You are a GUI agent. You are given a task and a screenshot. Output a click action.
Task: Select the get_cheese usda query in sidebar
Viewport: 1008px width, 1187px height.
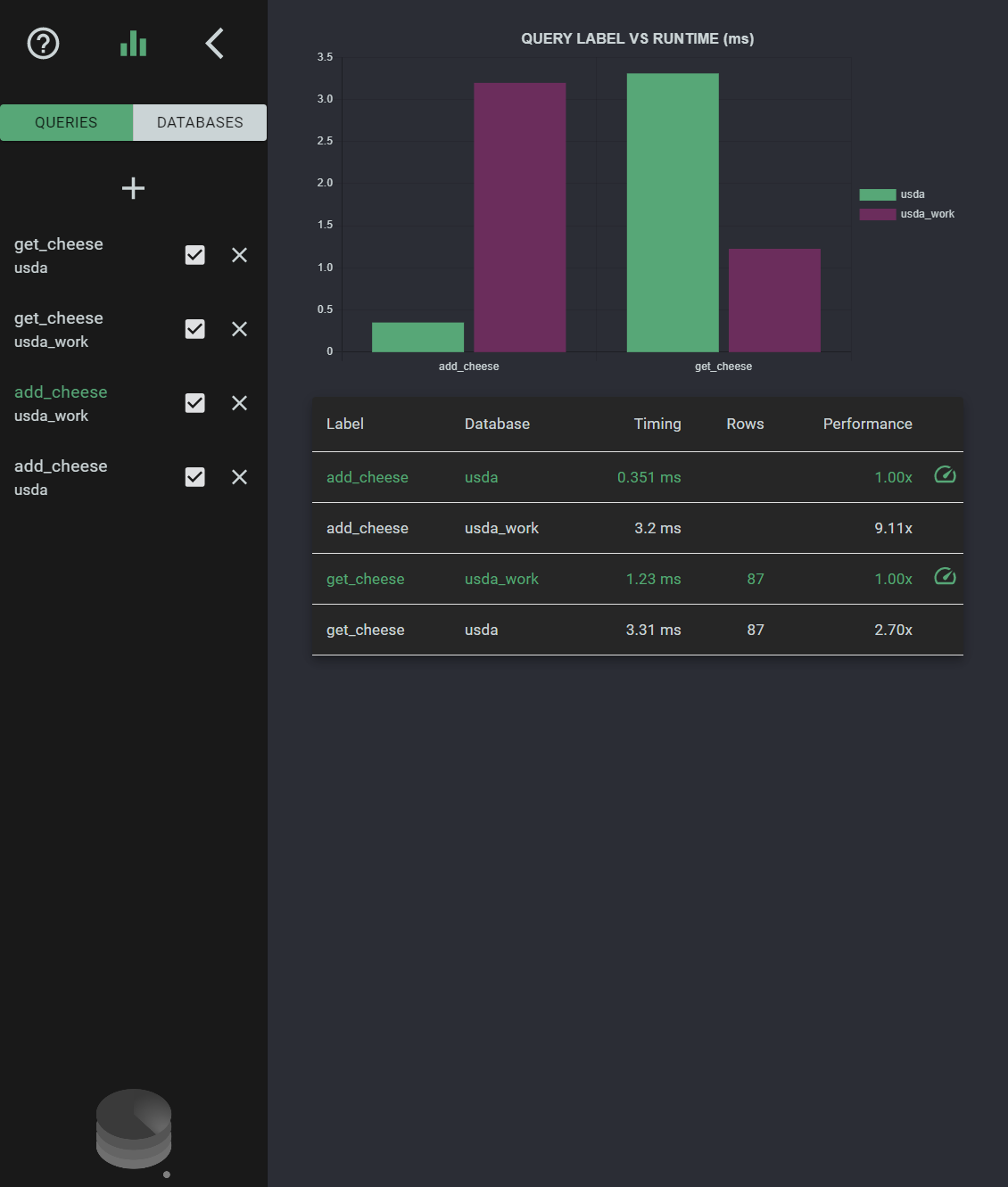[59, 255]
